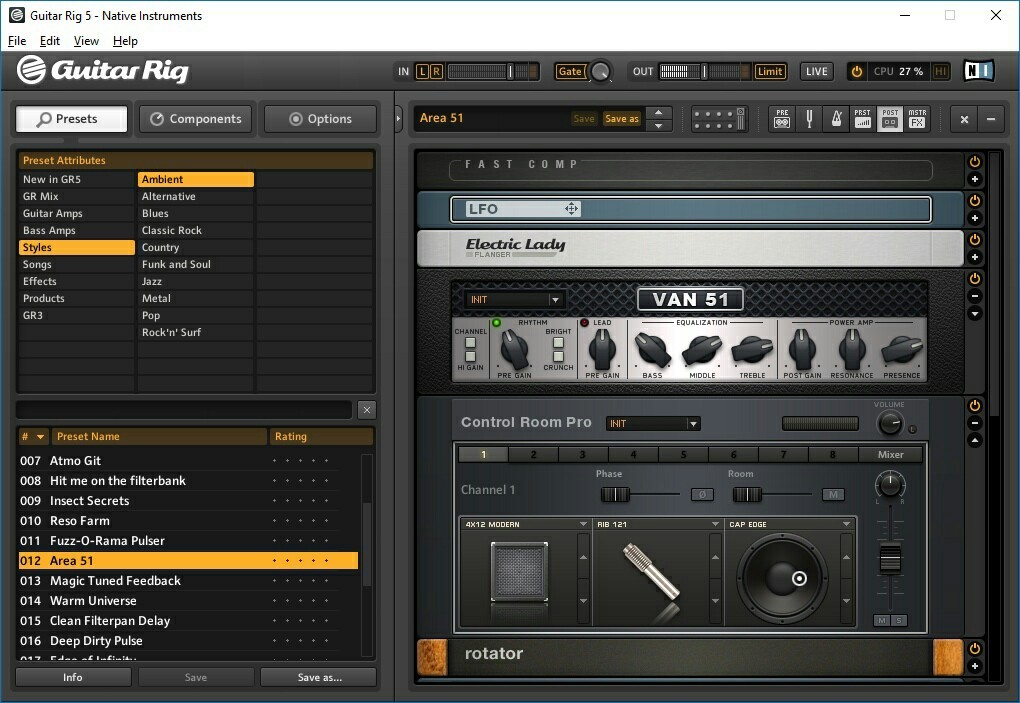The width and height of the screenshot is (1020, 703).
Task: Open the File menu
Action: coord(17,41)
